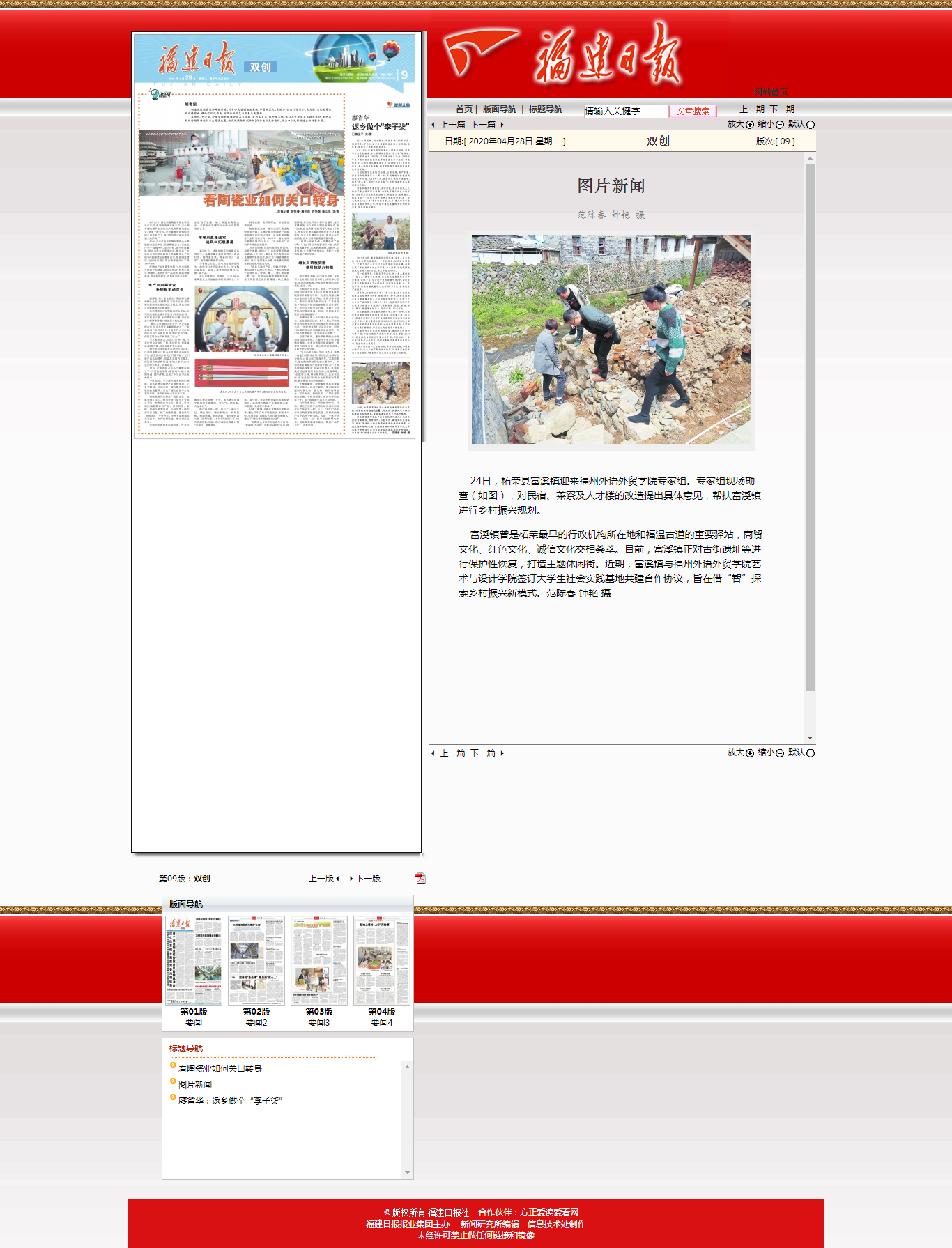Click the article scrollbar down arrow
Image resolution: width=952 pixels, height=1248 pixels.
810,738
